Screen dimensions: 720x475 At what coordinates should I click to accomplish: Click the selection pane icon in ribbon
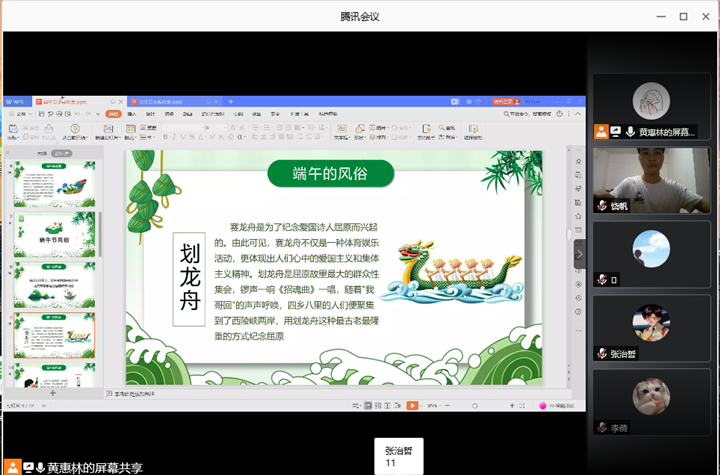[473, 129]
